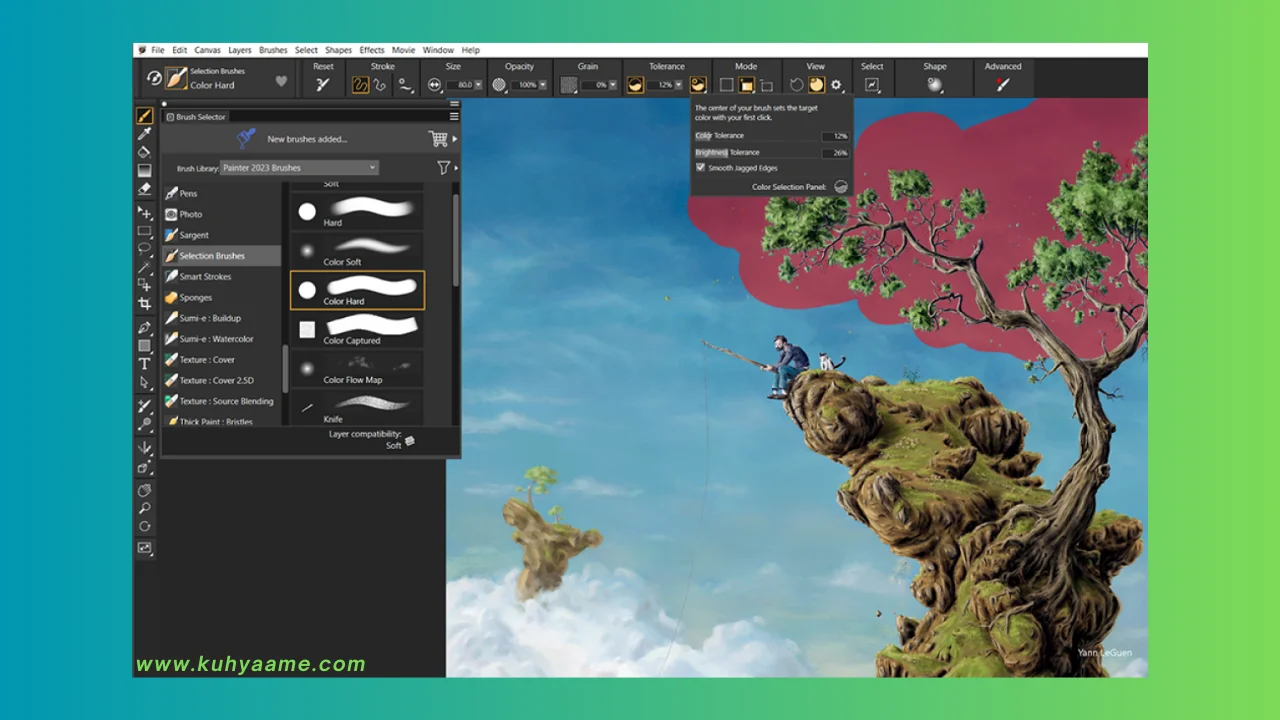Set Mode to subtract from selection
This screenshot has height=720, width=1280.
[x=766, y=85]
